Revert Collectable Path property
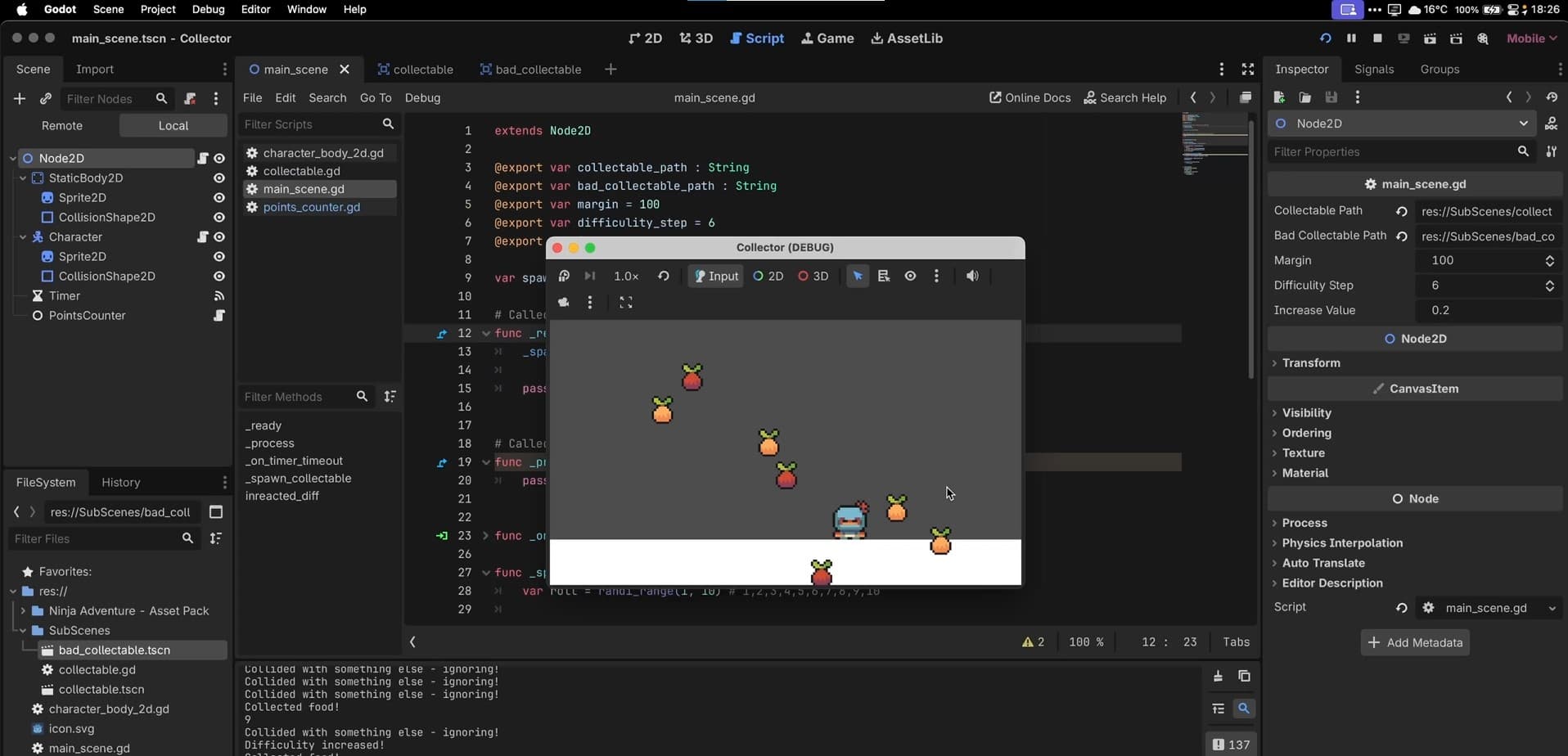The width and height of the screenshot is (1568, 756). (1401, 211)
